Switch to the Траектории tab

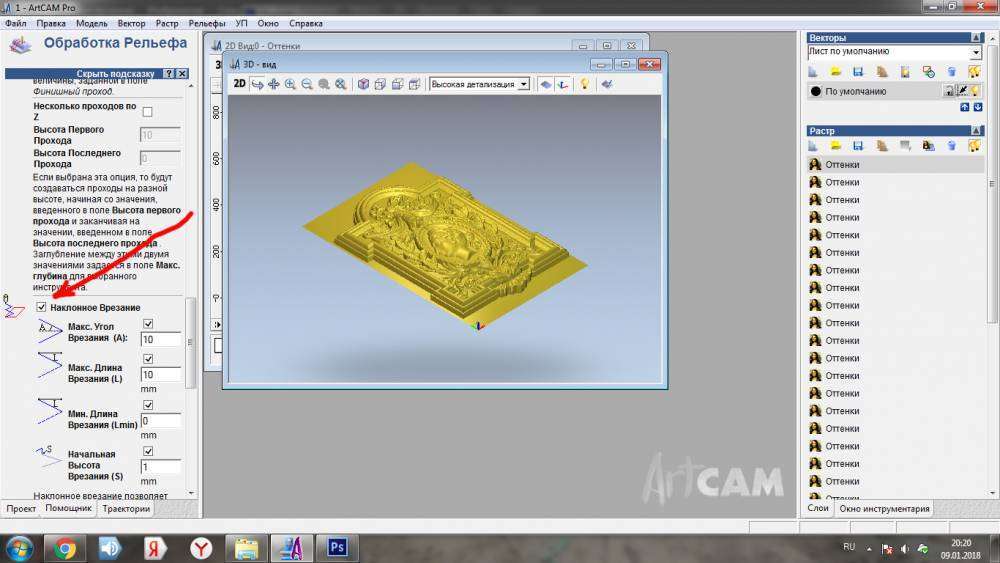(126, 509)
